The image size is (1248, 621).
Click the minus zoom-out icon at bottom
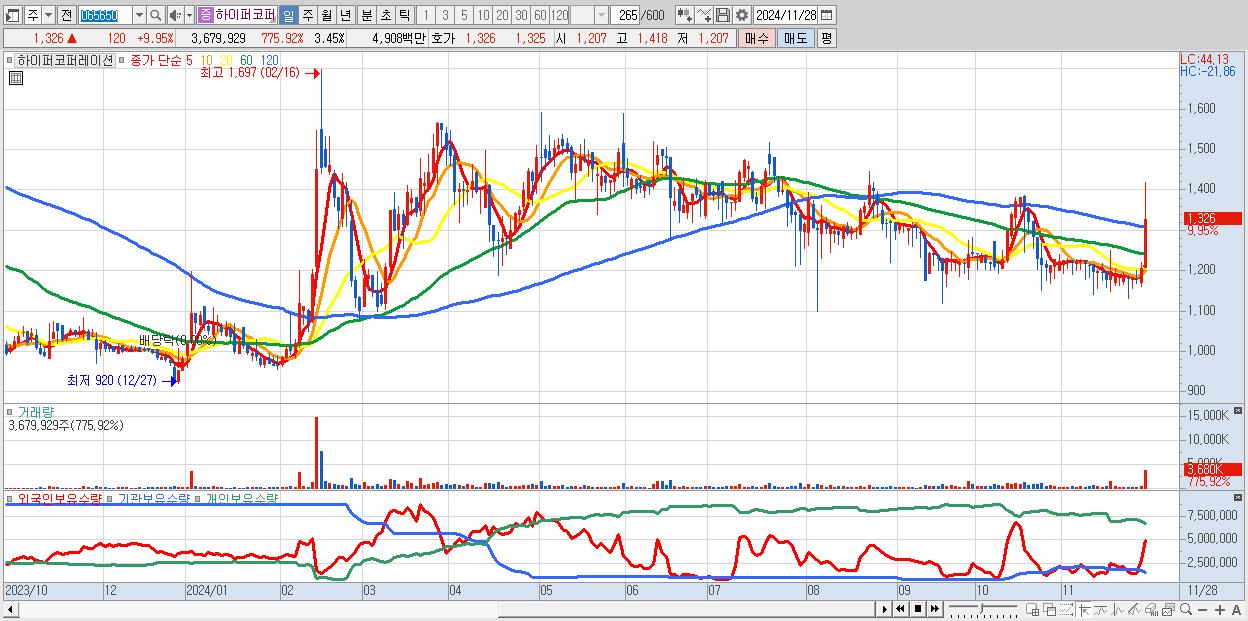point(1202,610)
